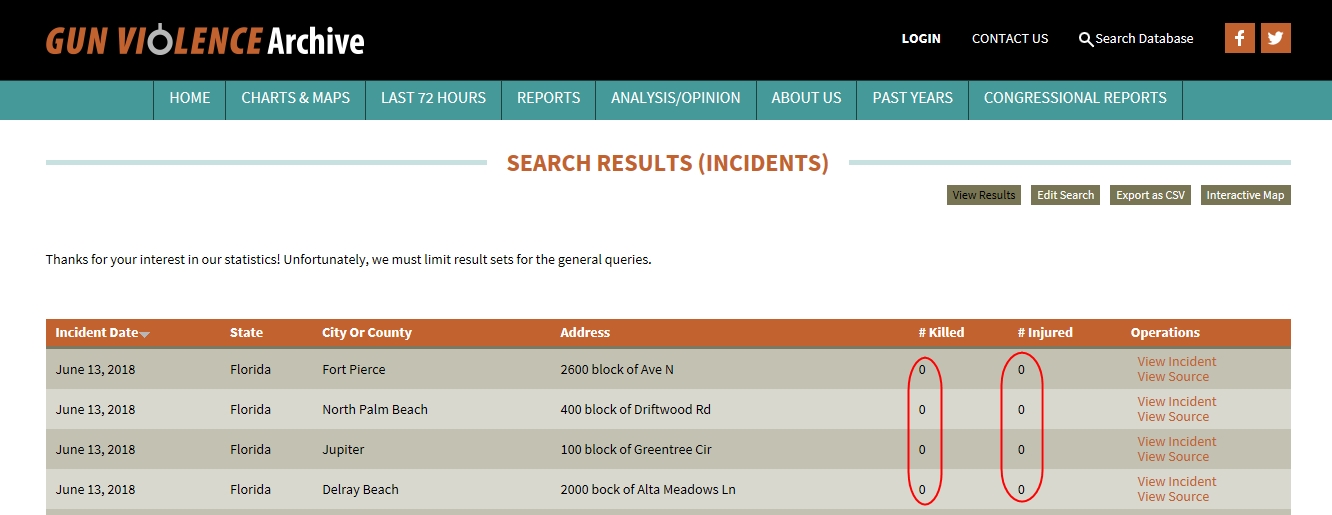The width and height of the screenshot is (1332, 515).
Task: View Incident for Delray Beach row
Action: pos(1177,482)
